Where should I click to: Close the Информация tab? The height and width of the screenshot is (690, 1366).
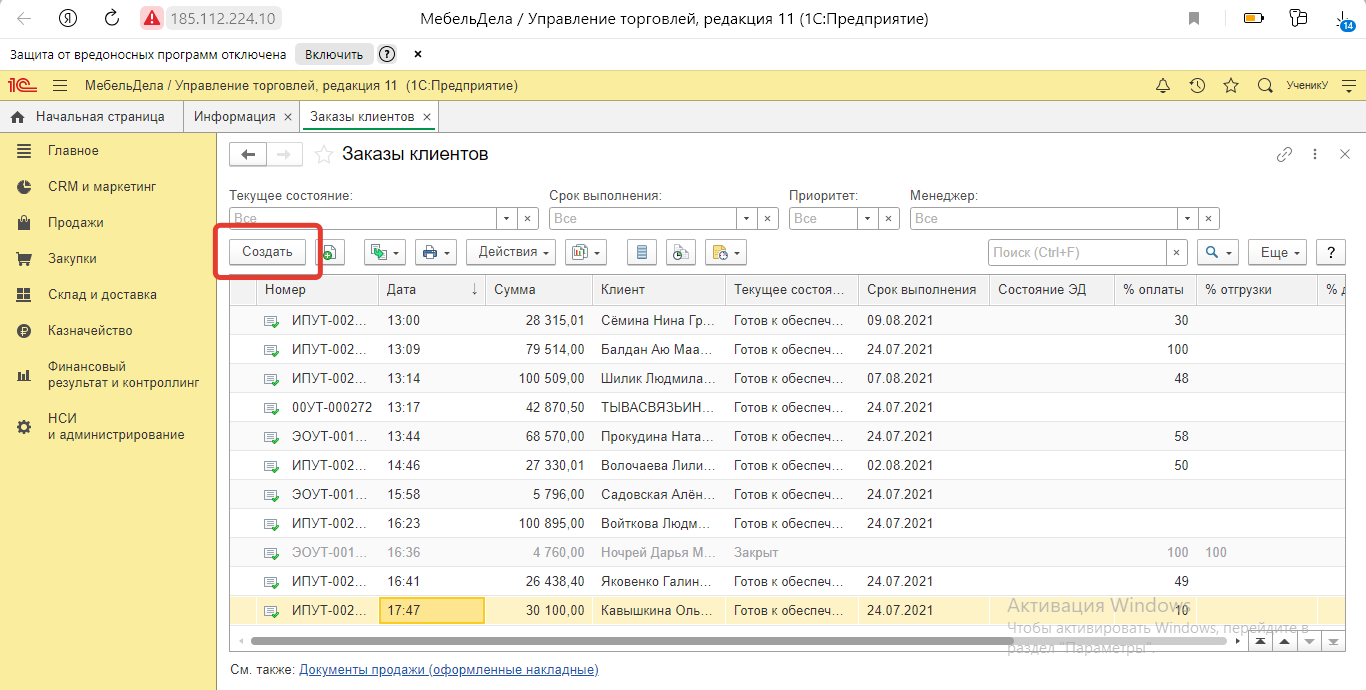(288, 117)
